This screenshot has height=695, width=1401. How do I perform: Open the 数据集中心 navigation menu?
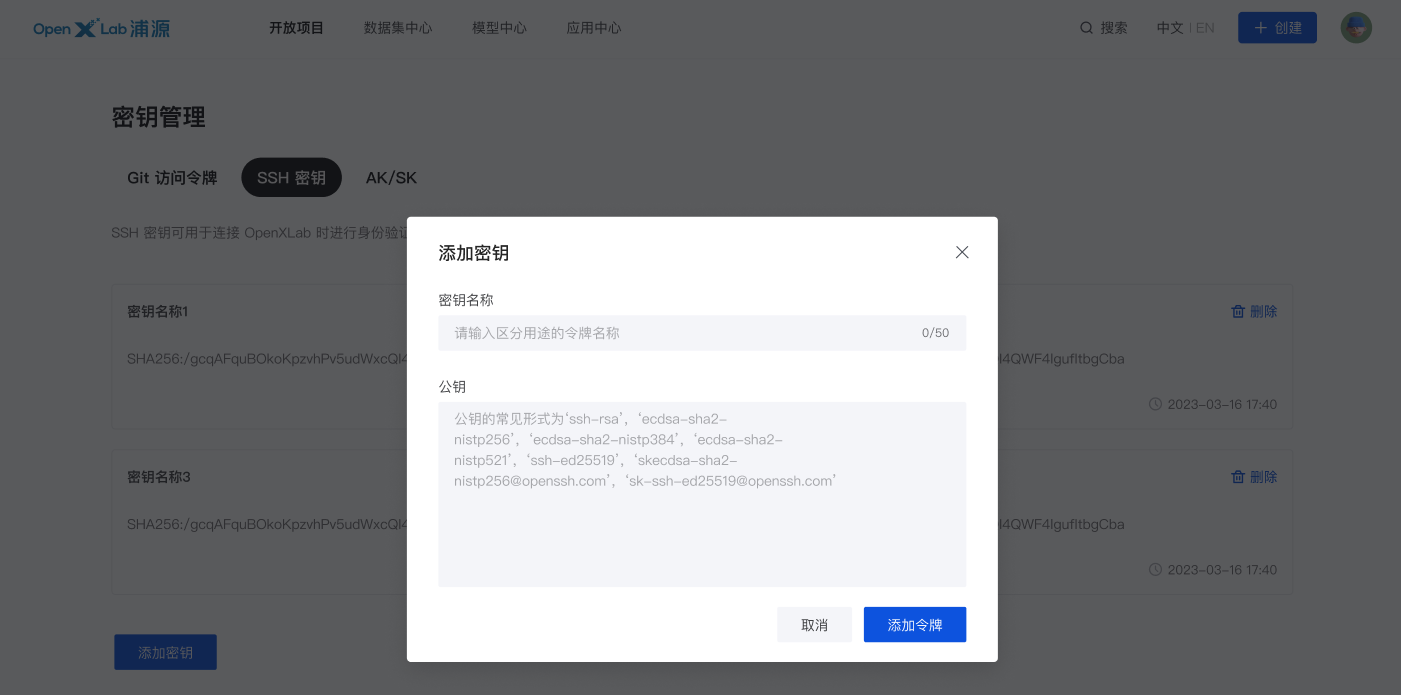coord(398,28)
